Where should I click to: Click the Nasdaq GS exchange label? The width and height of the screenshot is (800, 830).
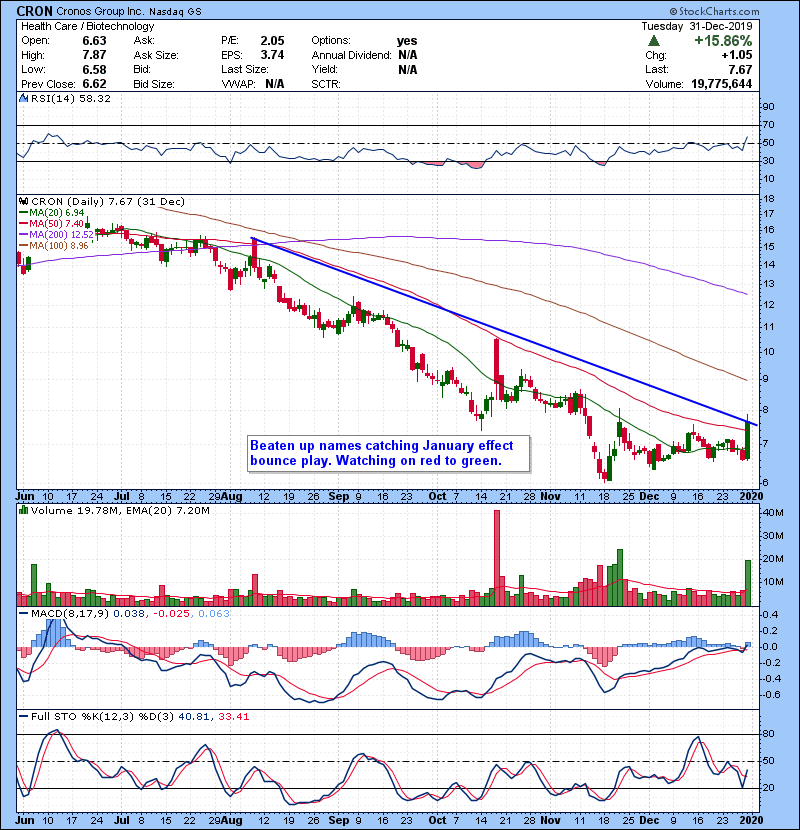(175, 12)
